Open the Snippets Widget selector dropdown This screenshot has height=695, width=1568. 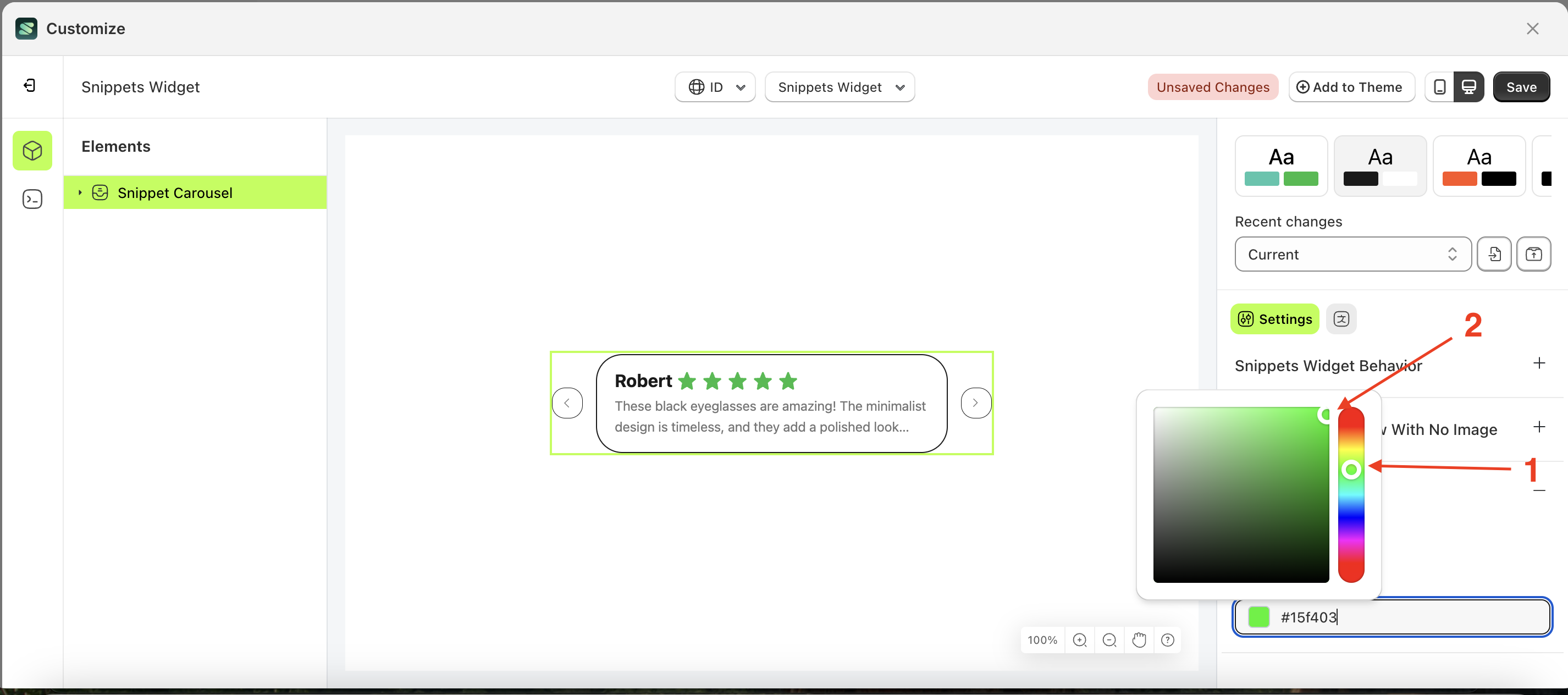tap(840, 86)
